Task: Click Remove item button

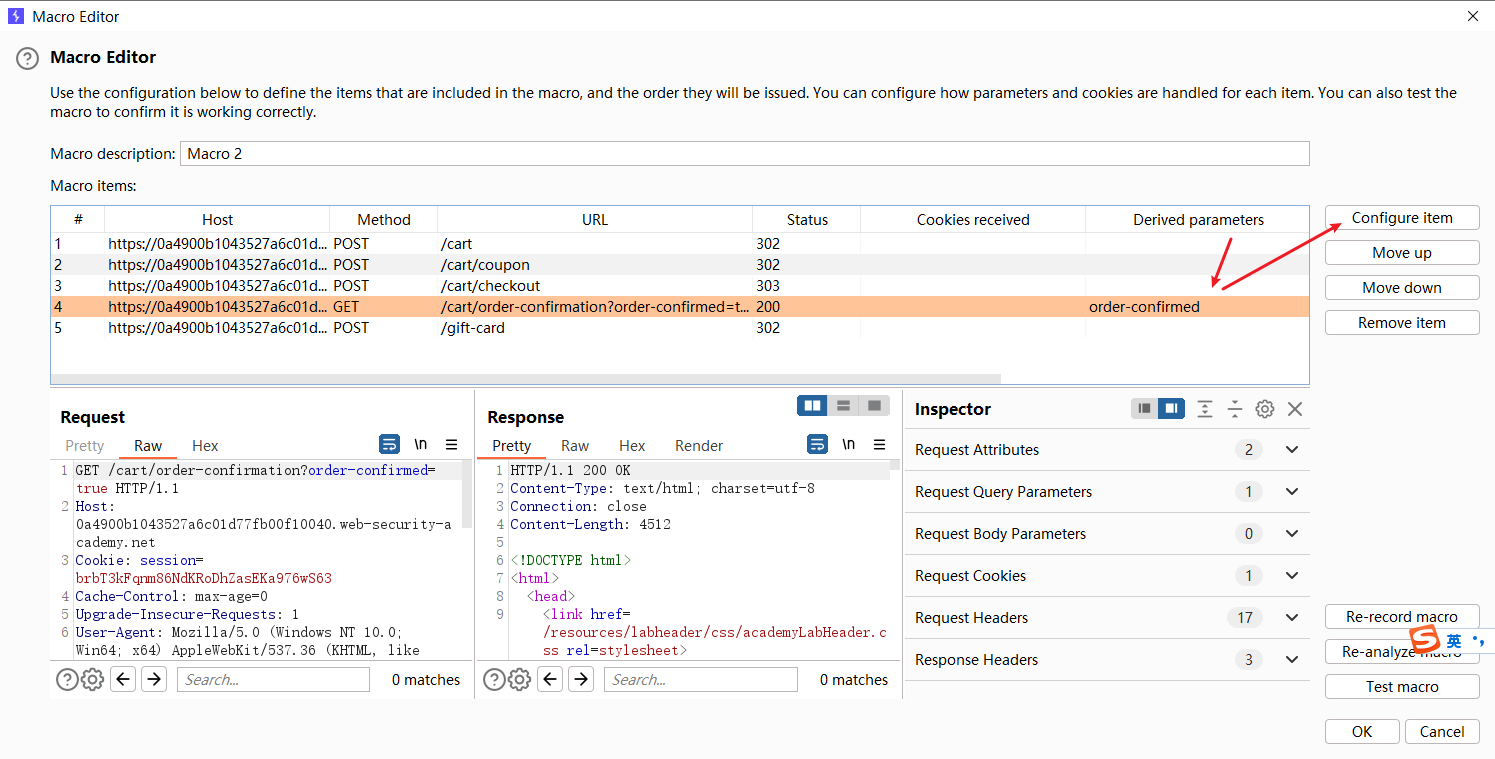Action: [1402, 323]
